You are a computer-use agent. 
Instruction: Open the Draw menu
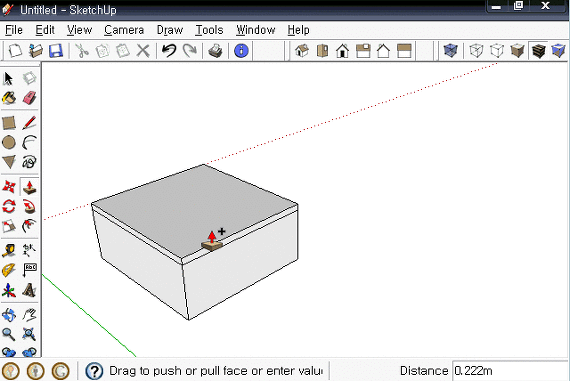[170, 30]
